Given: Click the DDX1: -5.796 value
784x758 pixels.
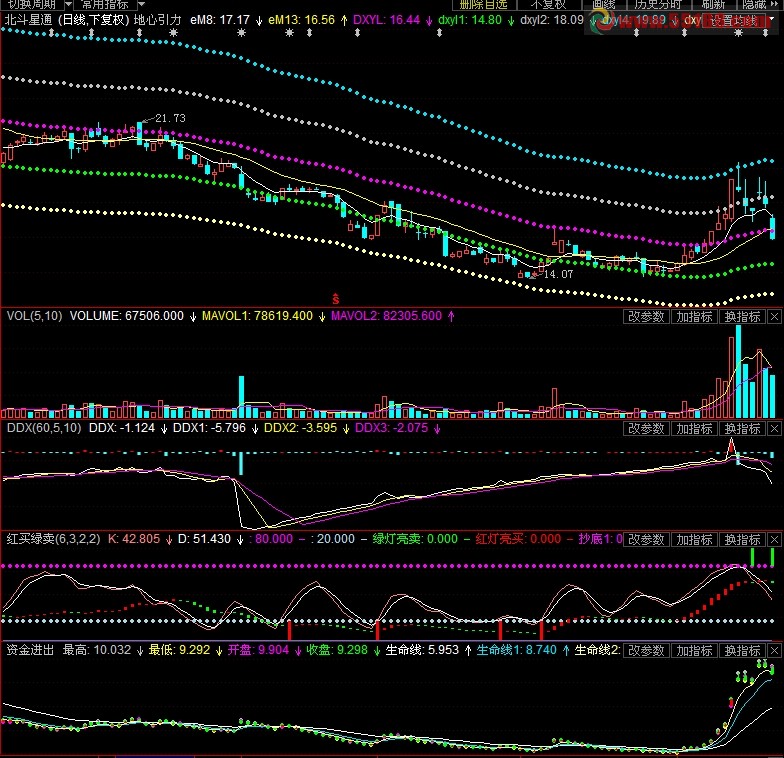Looking at the screenshot, I should 210,428.
